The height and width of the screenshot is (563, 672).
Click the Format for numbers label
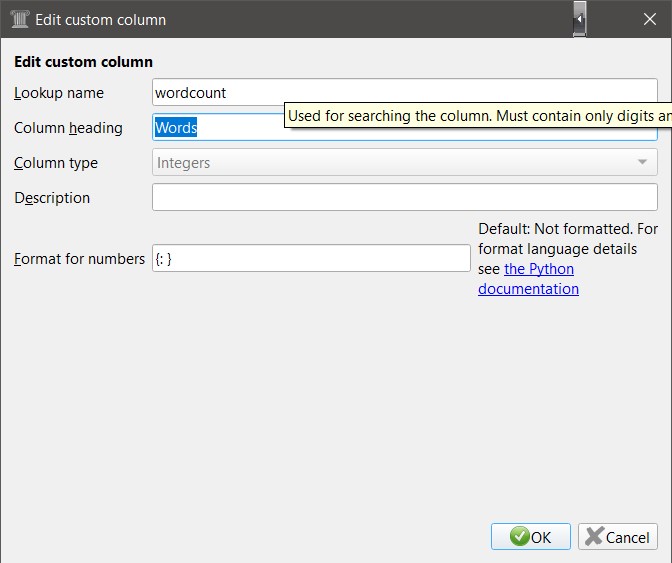tap(79, 259)
